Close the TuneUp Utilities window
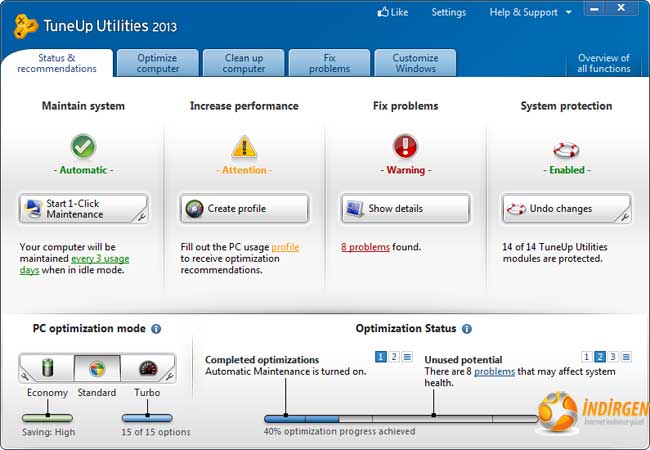The width and height of the screenshot is (650, 450). 621,8
